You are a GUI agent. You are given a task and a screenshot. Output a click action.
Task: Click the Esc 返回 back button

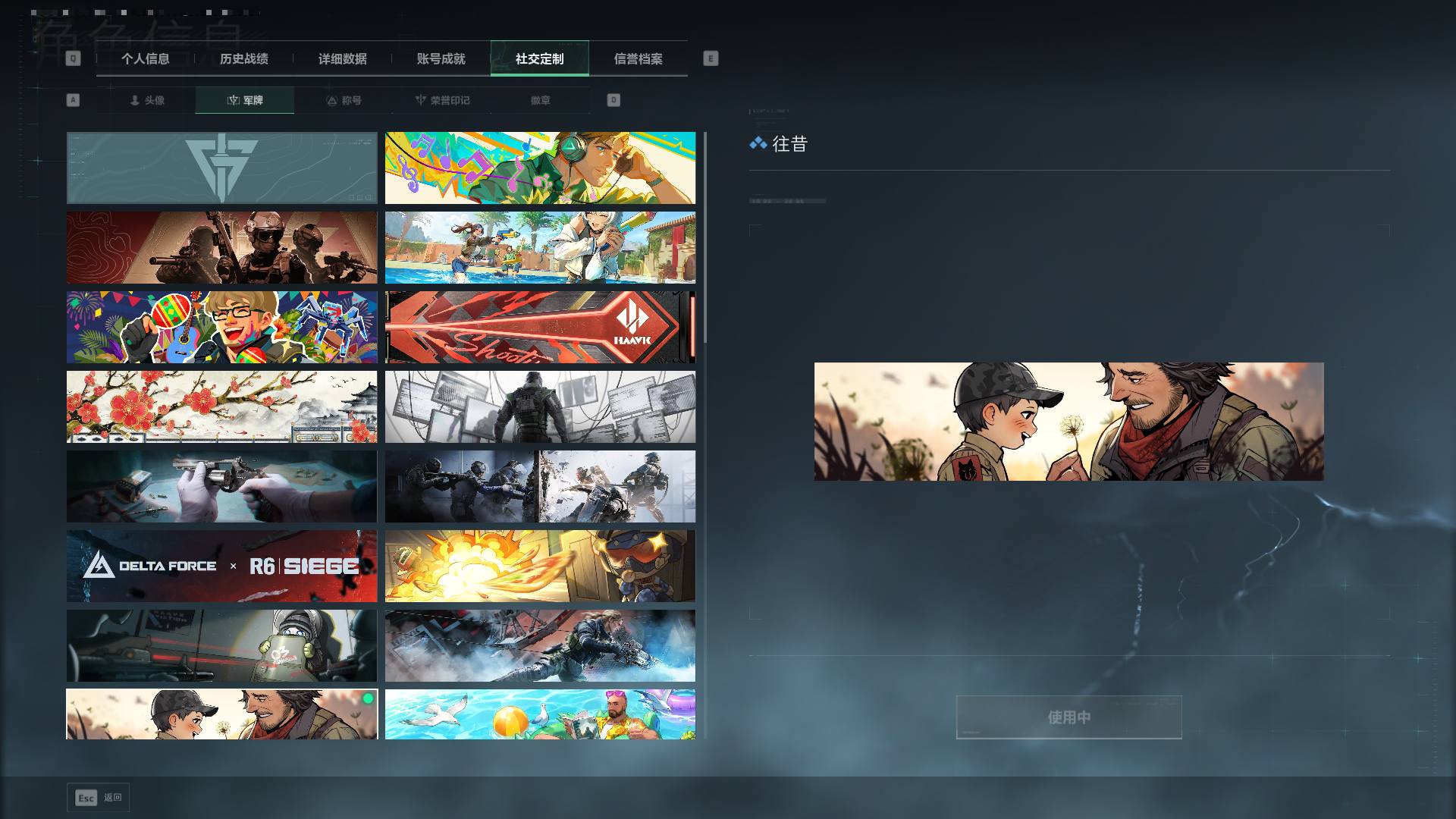pos(99,798)
